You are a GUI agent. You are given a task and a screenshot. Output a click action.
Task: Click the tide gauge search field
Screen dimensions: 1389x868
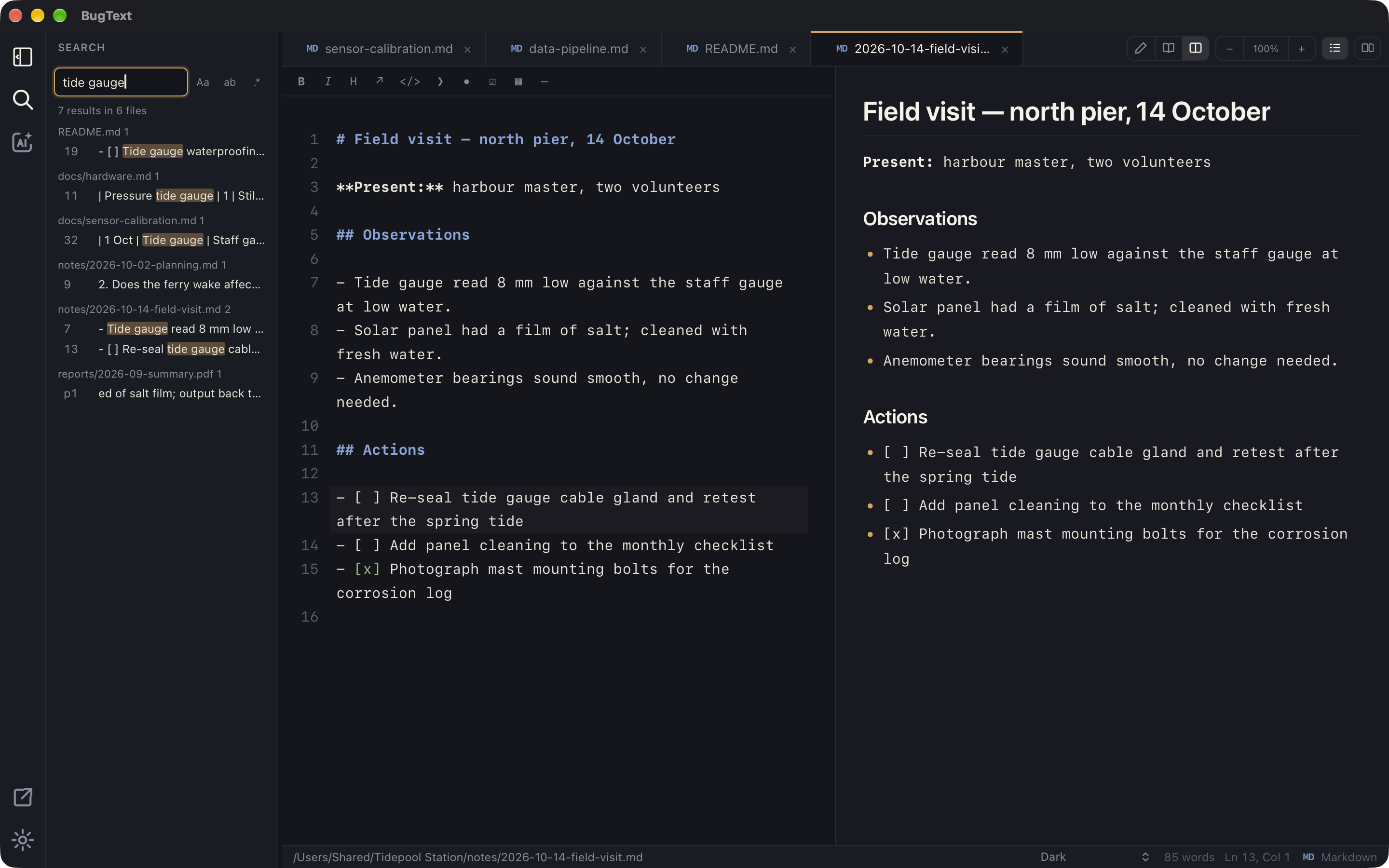[x=121, y=82]
